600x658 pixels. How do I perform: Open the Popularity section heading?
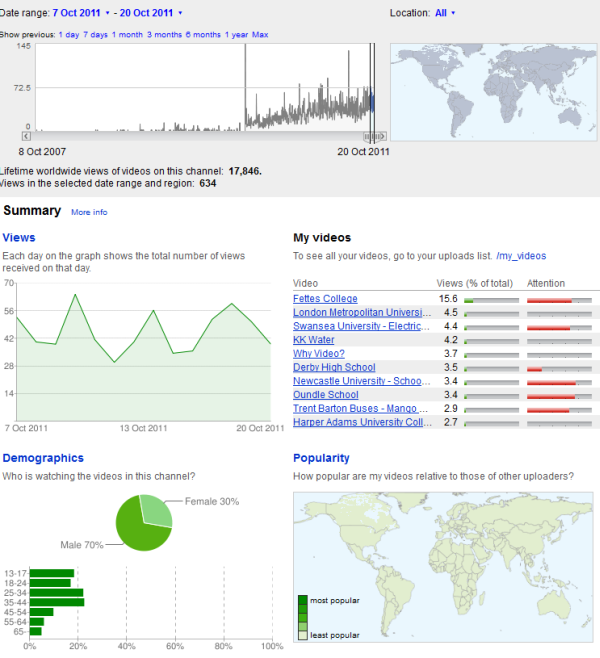pyautogui.click(x=321, y=458)
